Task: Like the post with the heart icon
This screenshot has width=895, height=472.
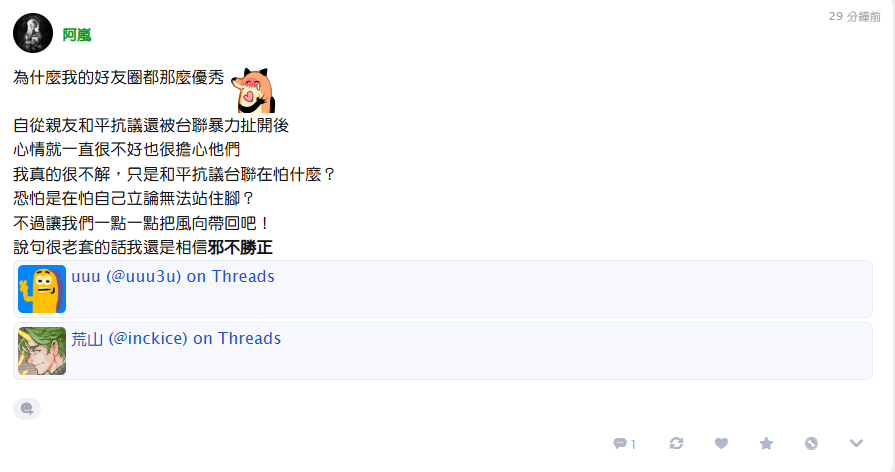Action: click(x=721, y=443)
